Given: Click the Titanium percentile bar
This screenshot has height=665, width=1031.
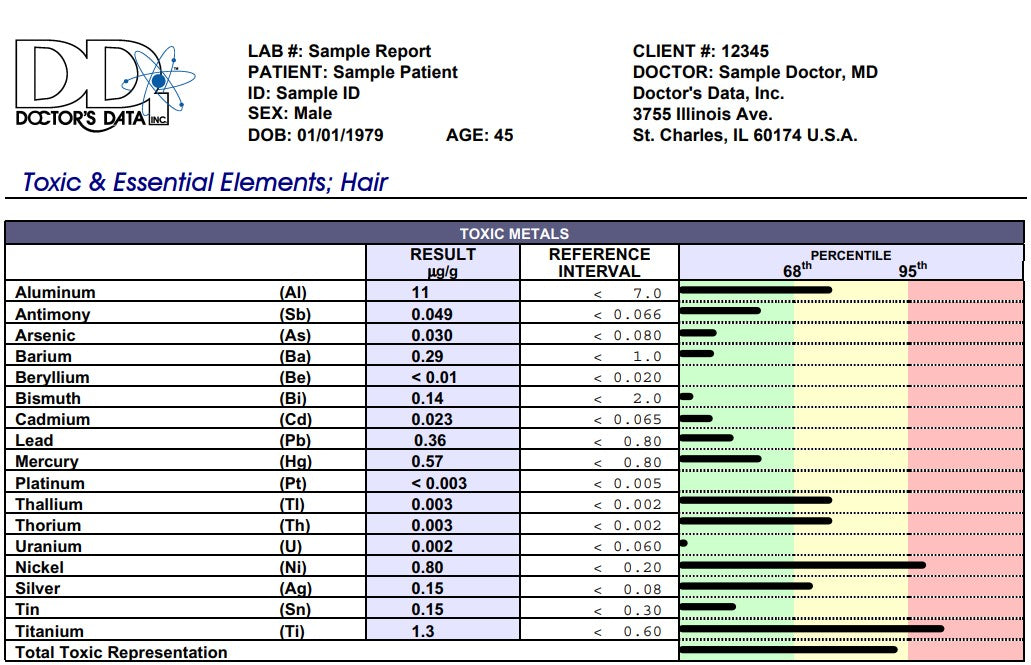Looking at the screenshot, I should (x=810, y=630).
